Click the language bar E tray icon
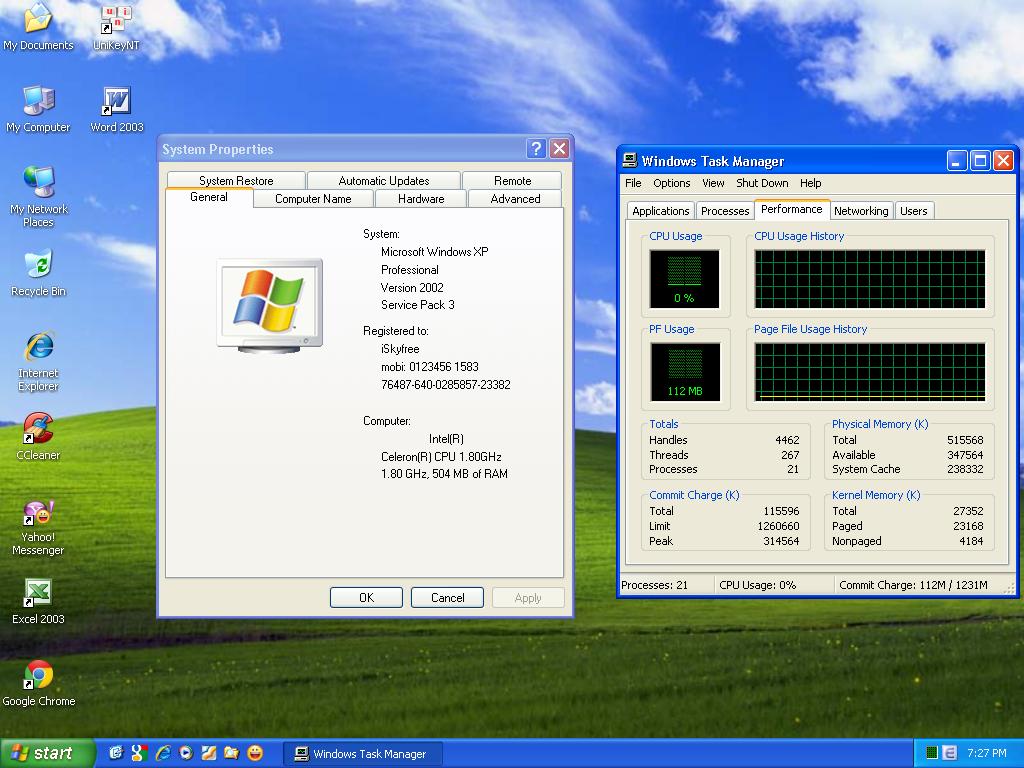The image size is (1024, 768). tap(950, 753)
